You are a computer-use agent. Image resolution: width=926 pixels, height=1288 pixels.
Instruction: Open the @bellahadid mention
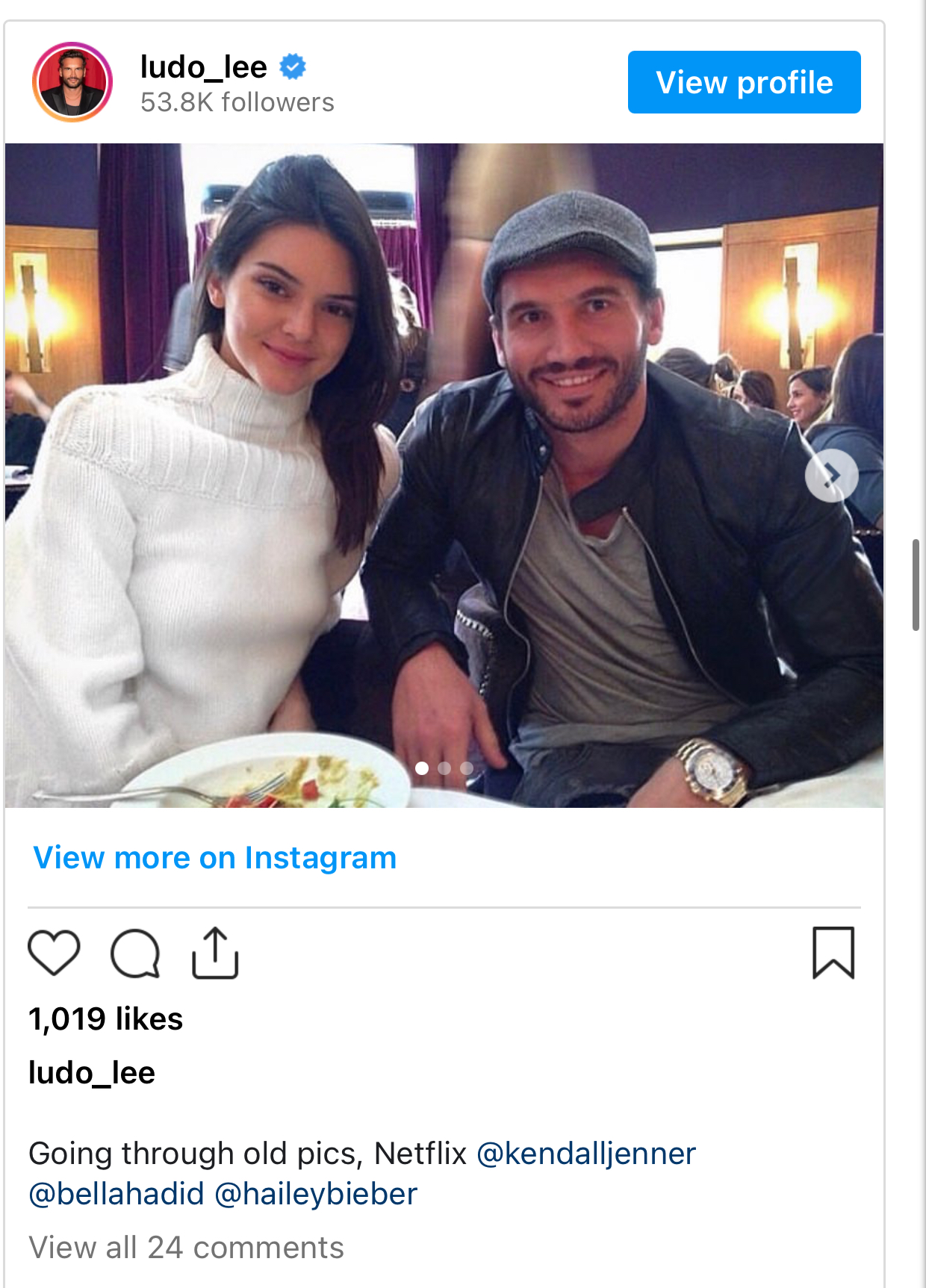[x=116, y=1194]
